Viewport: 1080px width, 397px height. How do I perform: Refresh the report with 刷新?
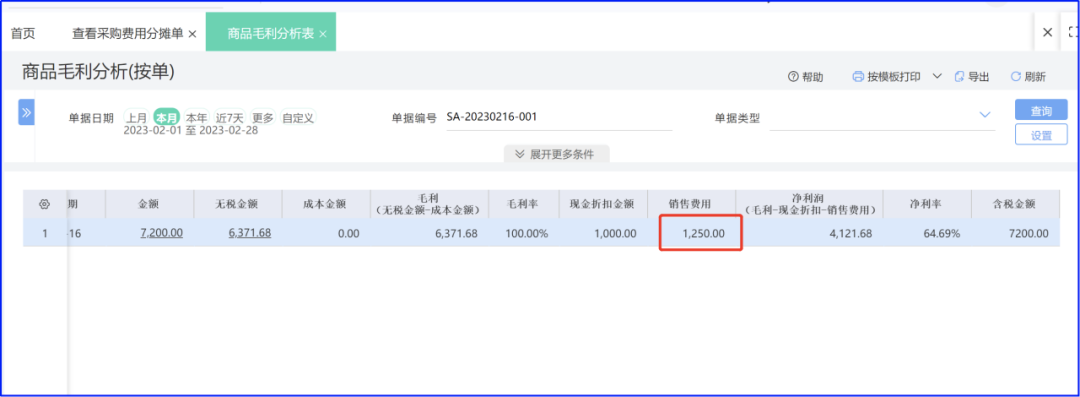(x=1028, y=77)
